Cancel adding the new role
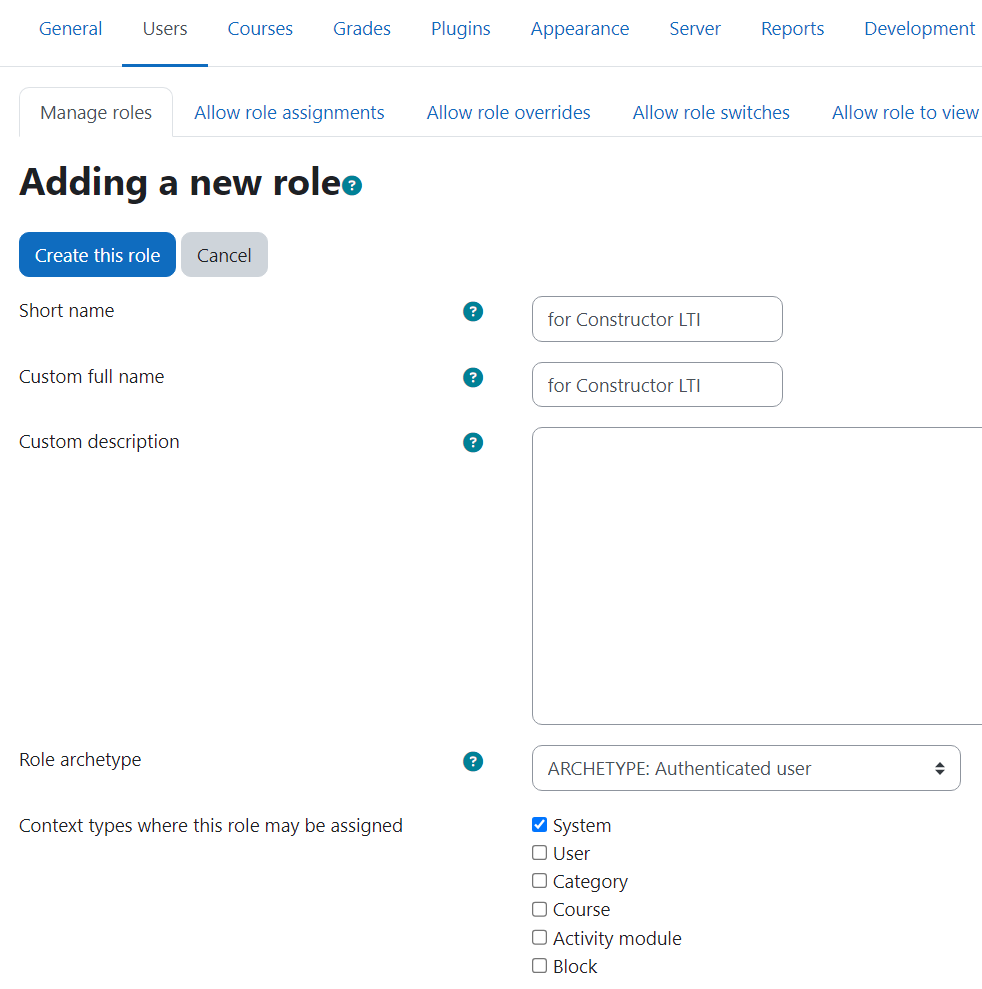The image size is (982, 989). [224, 255]
